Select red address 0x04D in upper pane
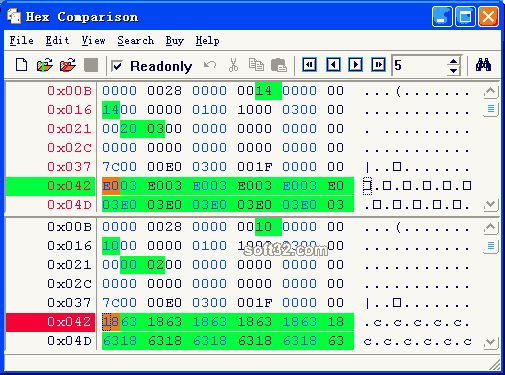This screenshot has height=375, width=505. tap(69, 205)
